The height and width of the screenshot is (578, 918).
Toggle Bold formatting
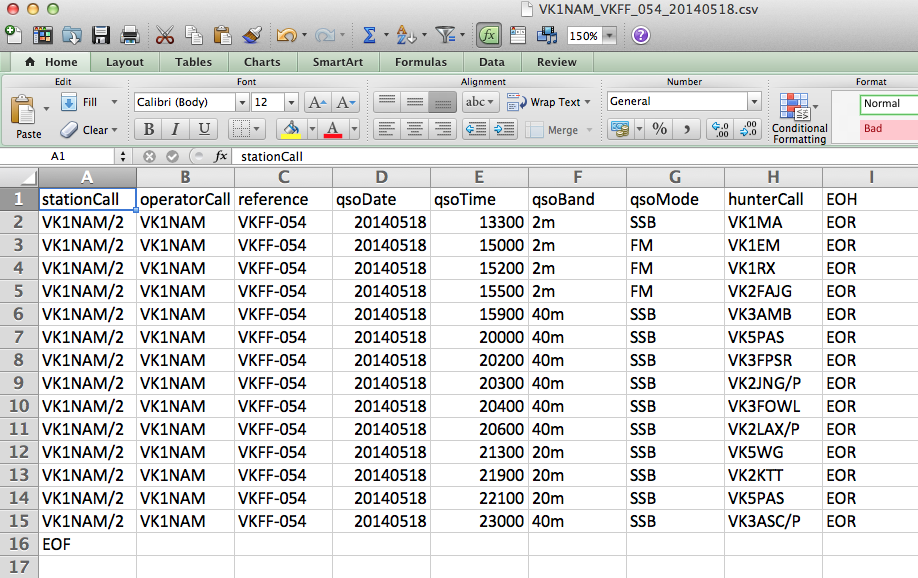(x=149, y=129)
